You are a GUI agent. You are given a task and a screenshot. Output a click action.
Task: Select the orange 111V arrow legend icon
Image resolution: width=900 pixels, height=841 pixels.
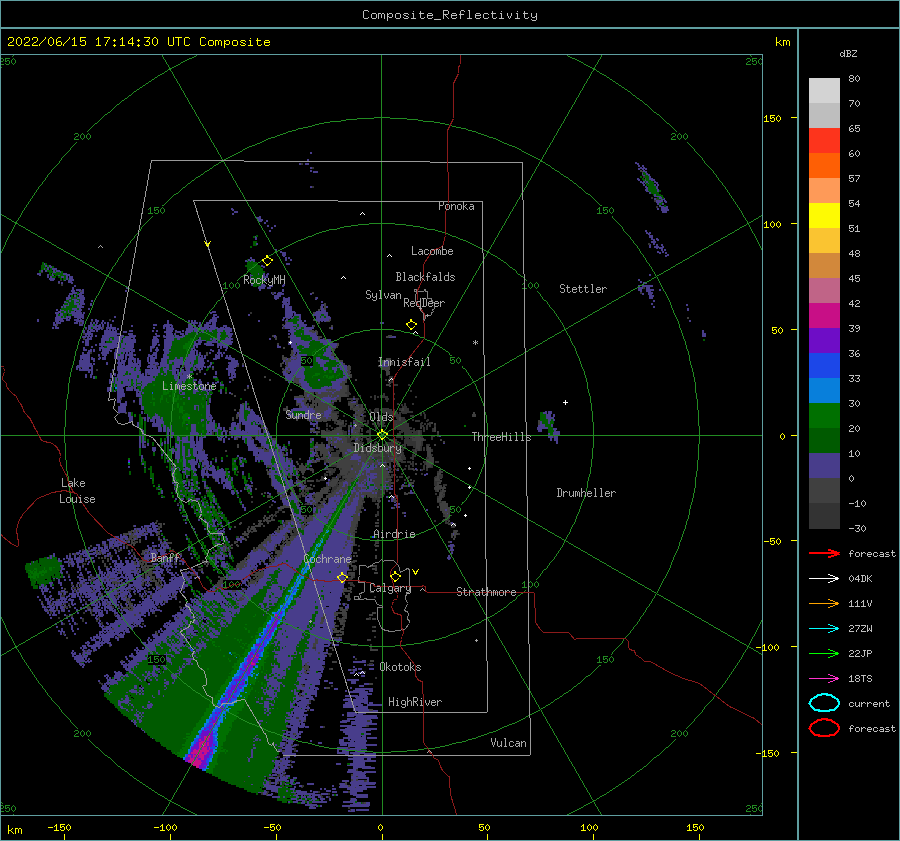click(x=824, y=603)
